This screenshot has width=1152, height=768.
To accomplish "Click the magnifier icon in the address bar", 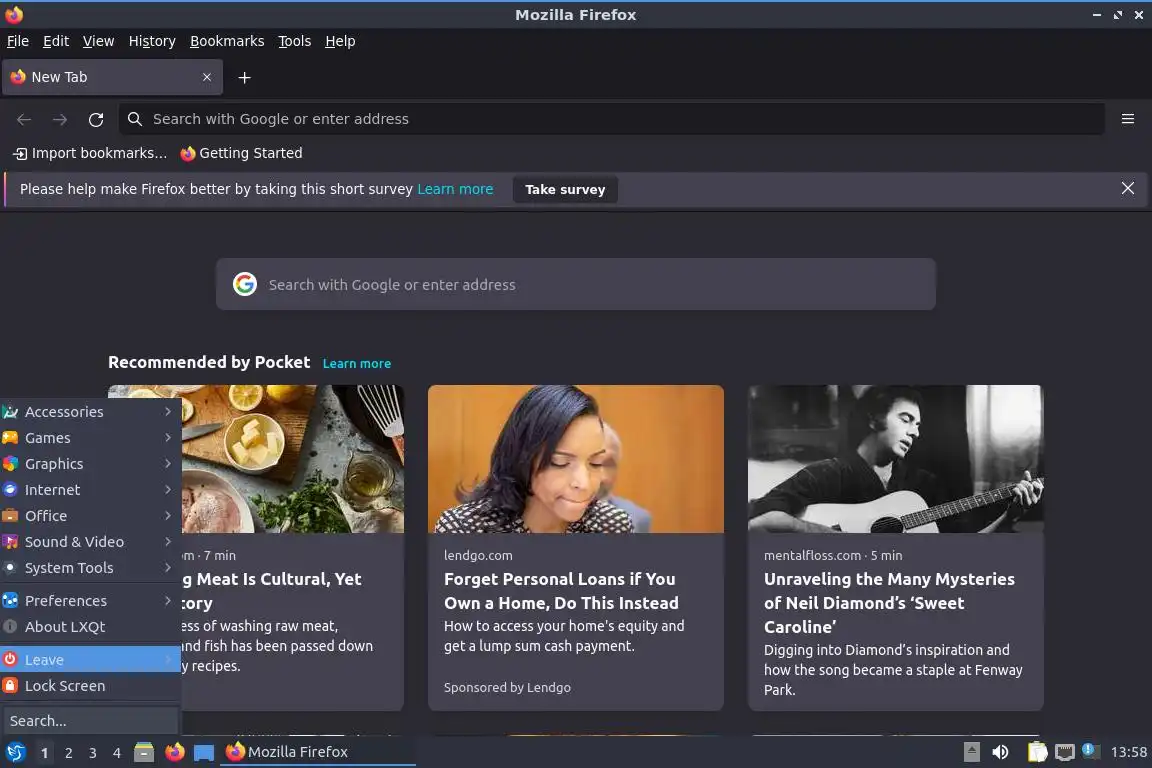I will click(x=134, y=119).
